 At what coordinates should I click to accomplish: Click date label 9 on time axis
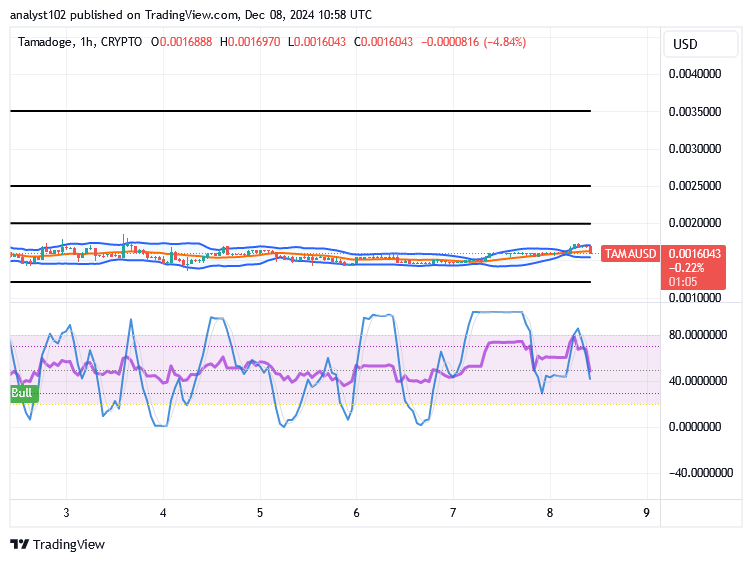tap(646, 513)
